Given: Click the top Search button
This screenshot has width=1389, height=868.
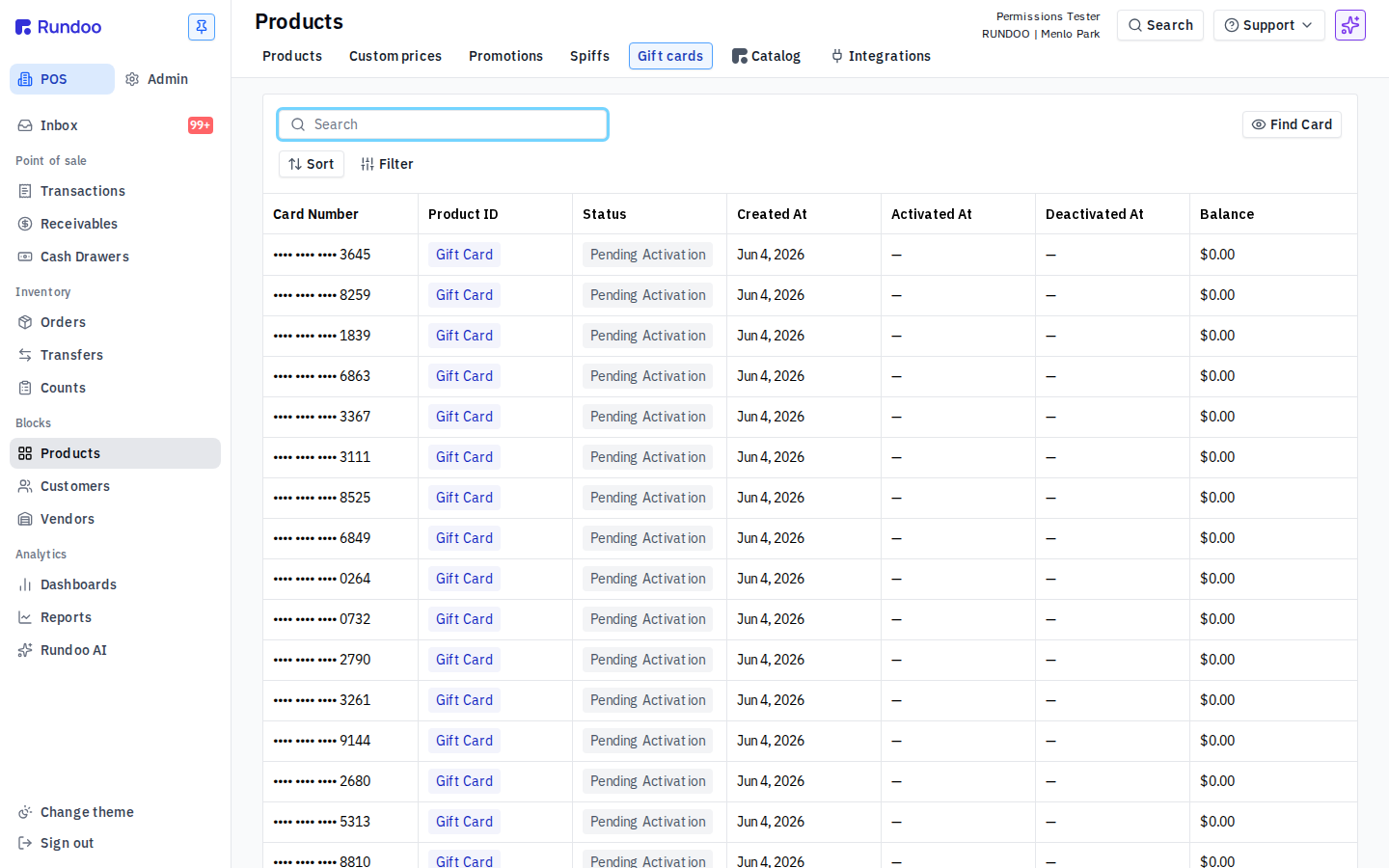Looking at the screenshot, I should [x=1160, y=25].
